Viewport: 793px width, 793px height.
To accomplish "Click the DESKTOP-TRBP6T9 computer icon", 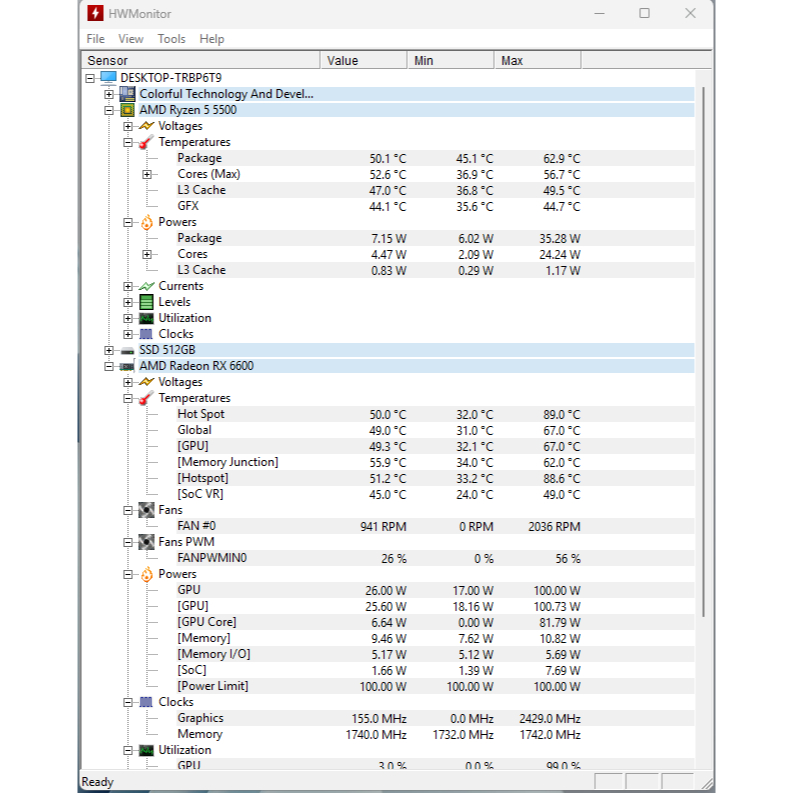I will (108, 78).
